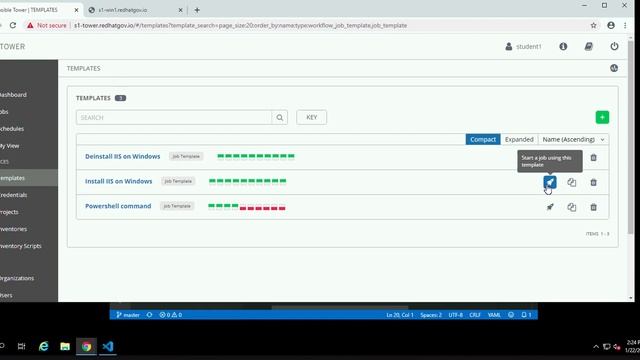Click the search magnifier icon

point(280,118)
